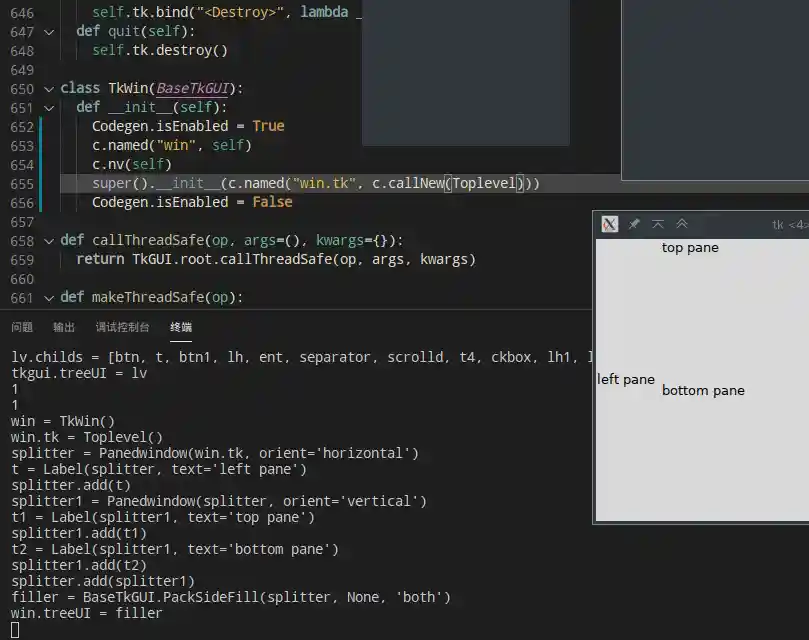Toggle keep-above-others icon in tk title bar
This screenshot has height=640, width=809.
658,224
